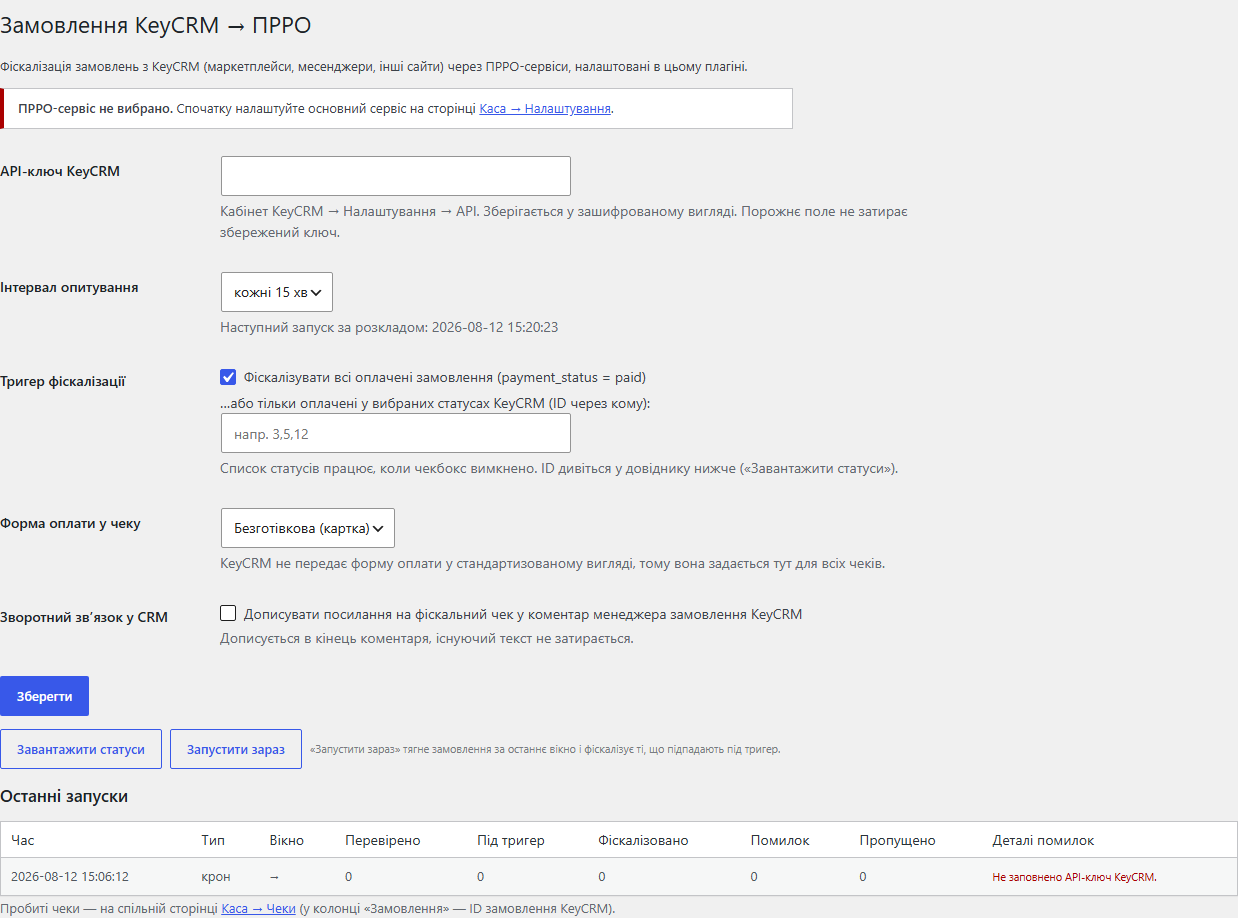Click the Завантажити статуси button
This screenshot has width=1238, height=918.
(81, 749)
